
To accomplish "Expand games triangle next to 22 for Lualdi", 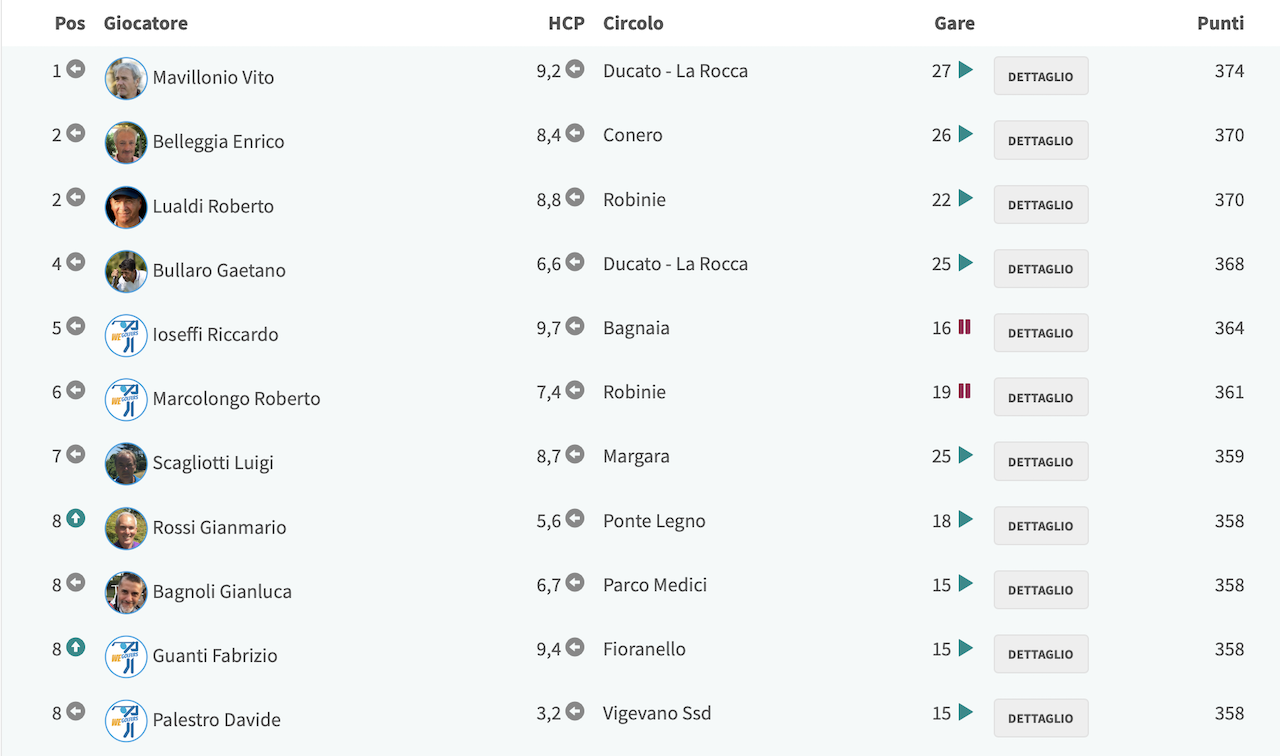I will 965,198.
